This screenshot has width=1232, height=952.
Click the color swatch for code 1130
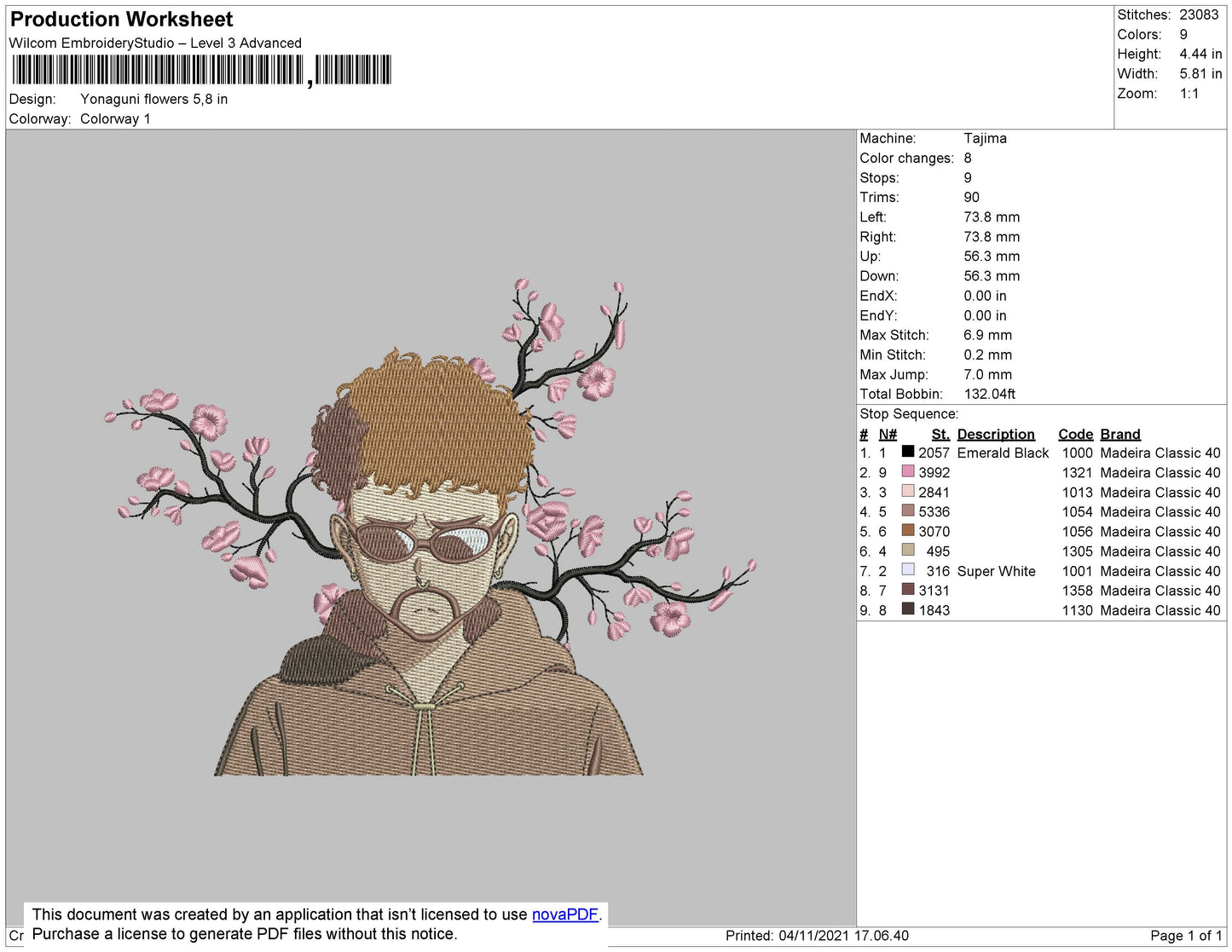pyautogui.click(x=908, y=609)
